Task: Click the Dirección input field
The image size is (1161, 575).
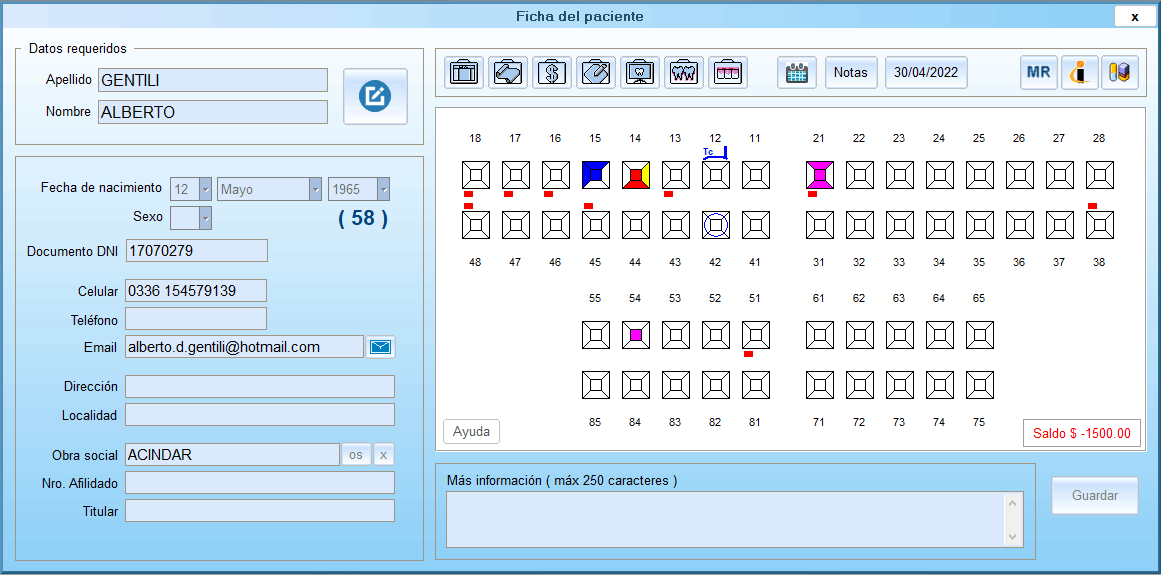Action: 260,387
